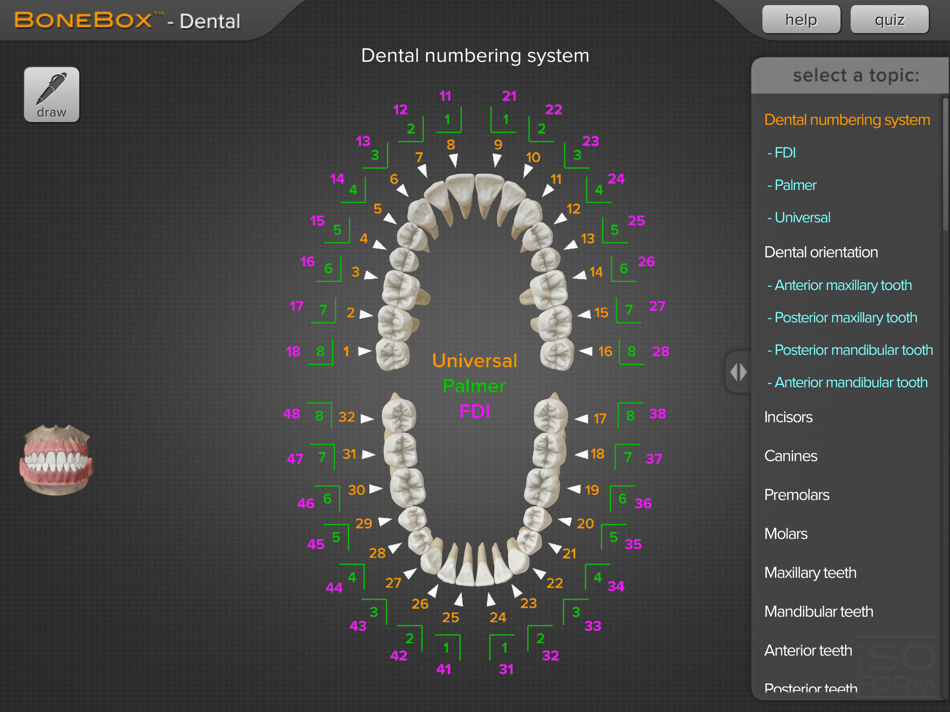Toggle the FDI numbering legend
The height and width of the screenshot is (712, 950).
click(x=474, y=411)
